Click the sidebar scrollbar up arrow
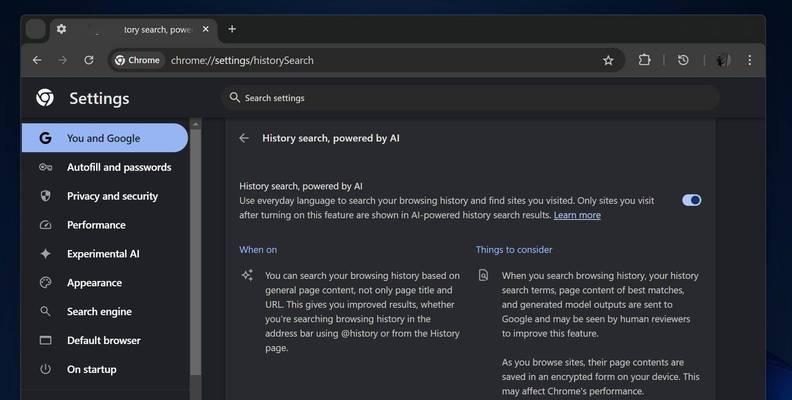792x400 pixels. 195,124
